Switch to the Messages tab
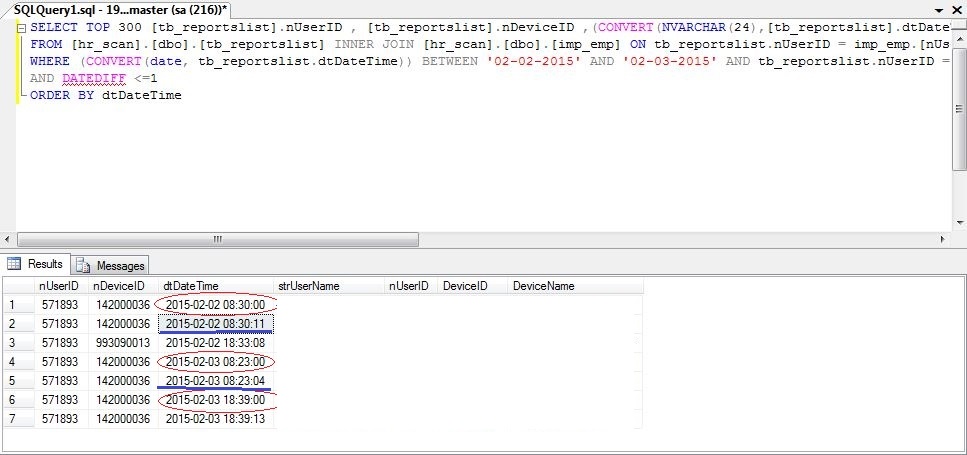Image resolution: width=967 pixels, height=455 pixels. 111,266
